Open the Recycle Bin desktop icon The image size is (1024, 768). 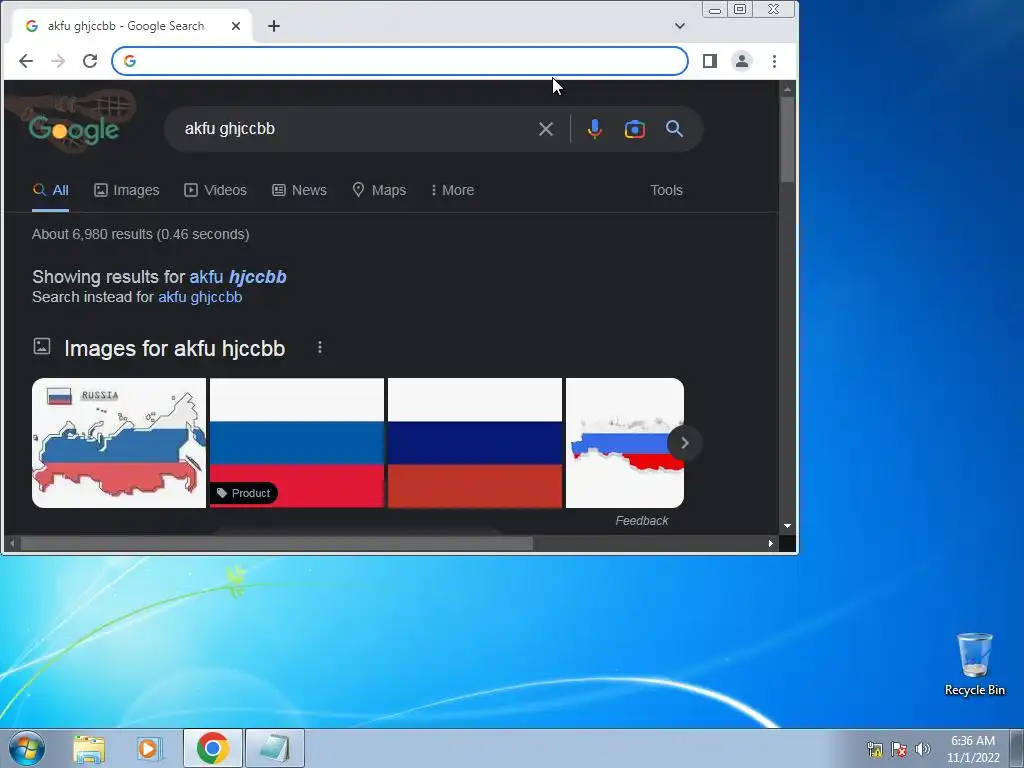pyautogui.click(x=974, y=664)
